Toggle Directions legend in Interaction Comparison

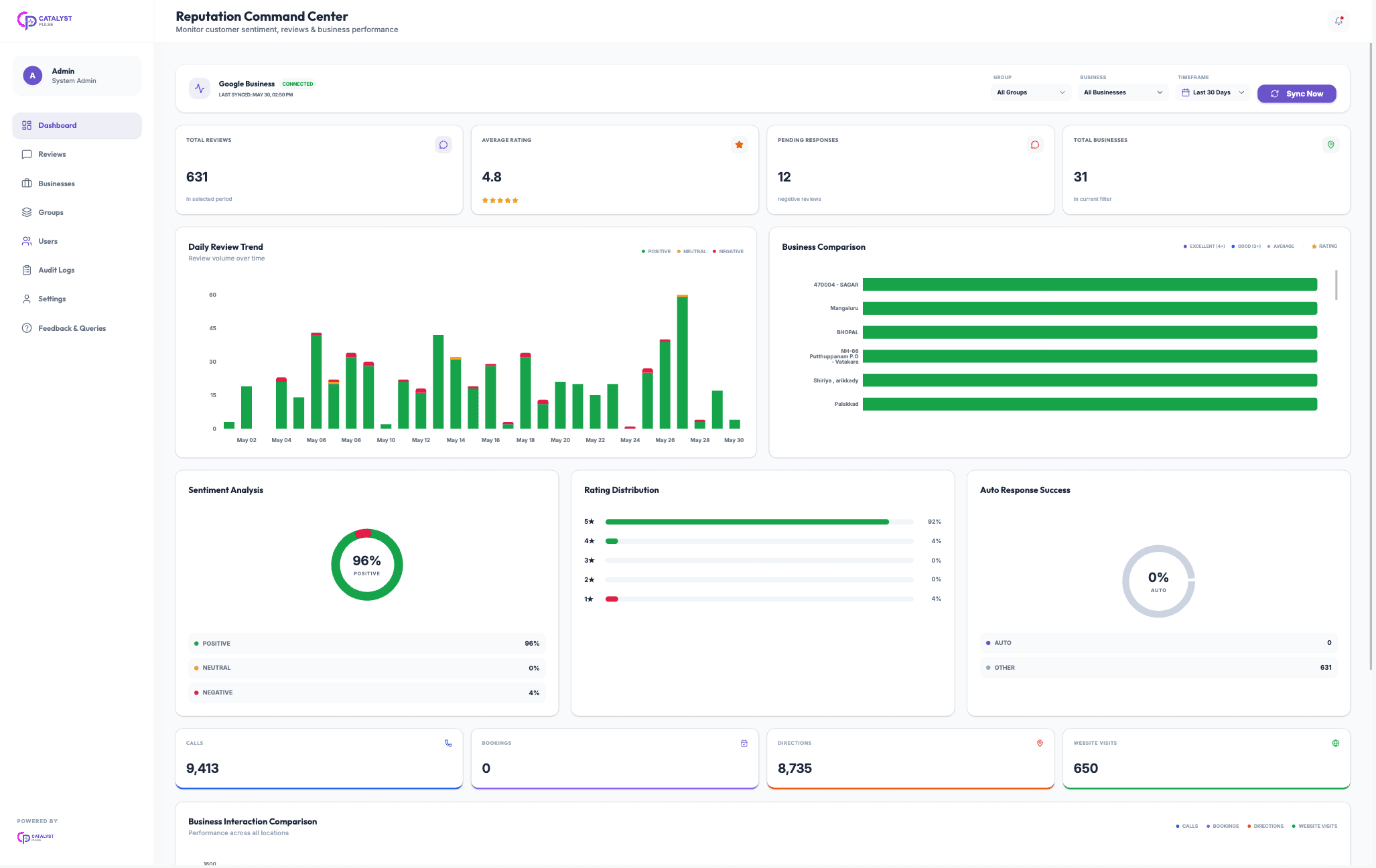(x=1265, y=826)
